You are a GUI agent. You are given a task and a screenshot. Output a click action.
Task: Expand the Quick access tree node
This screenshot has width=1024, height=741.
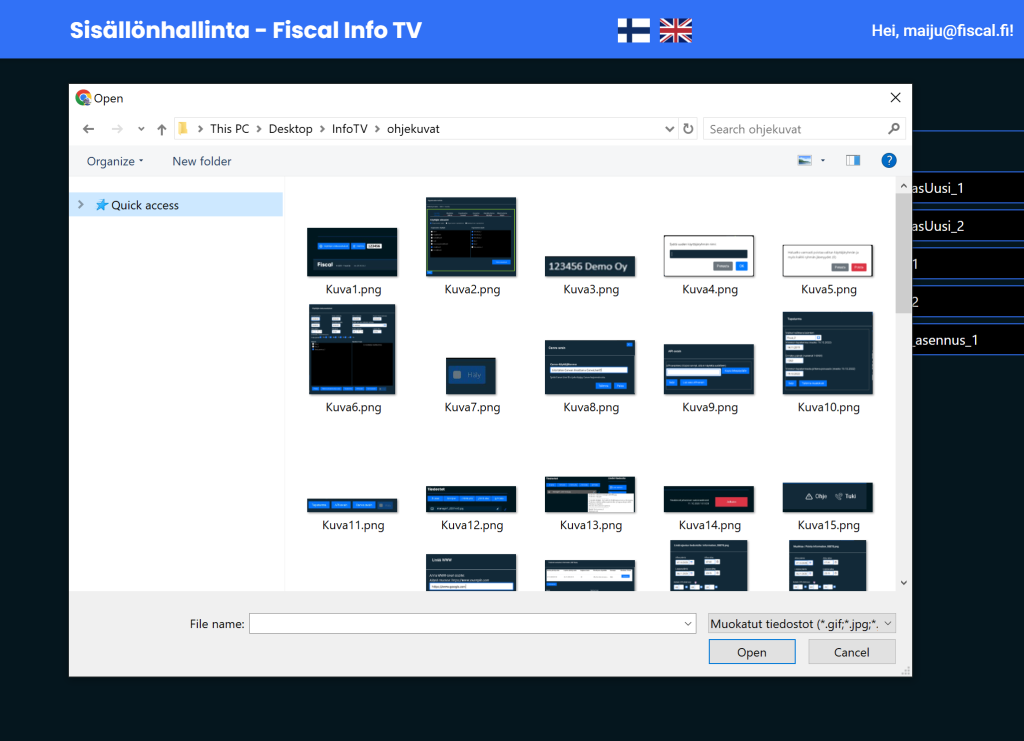(81, 205)
